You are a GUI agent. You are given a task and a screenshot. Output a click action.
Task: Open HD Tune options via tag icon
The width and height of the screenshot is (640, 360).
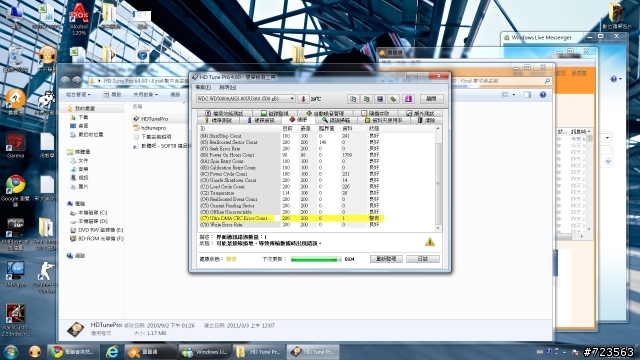coord(393,99)
